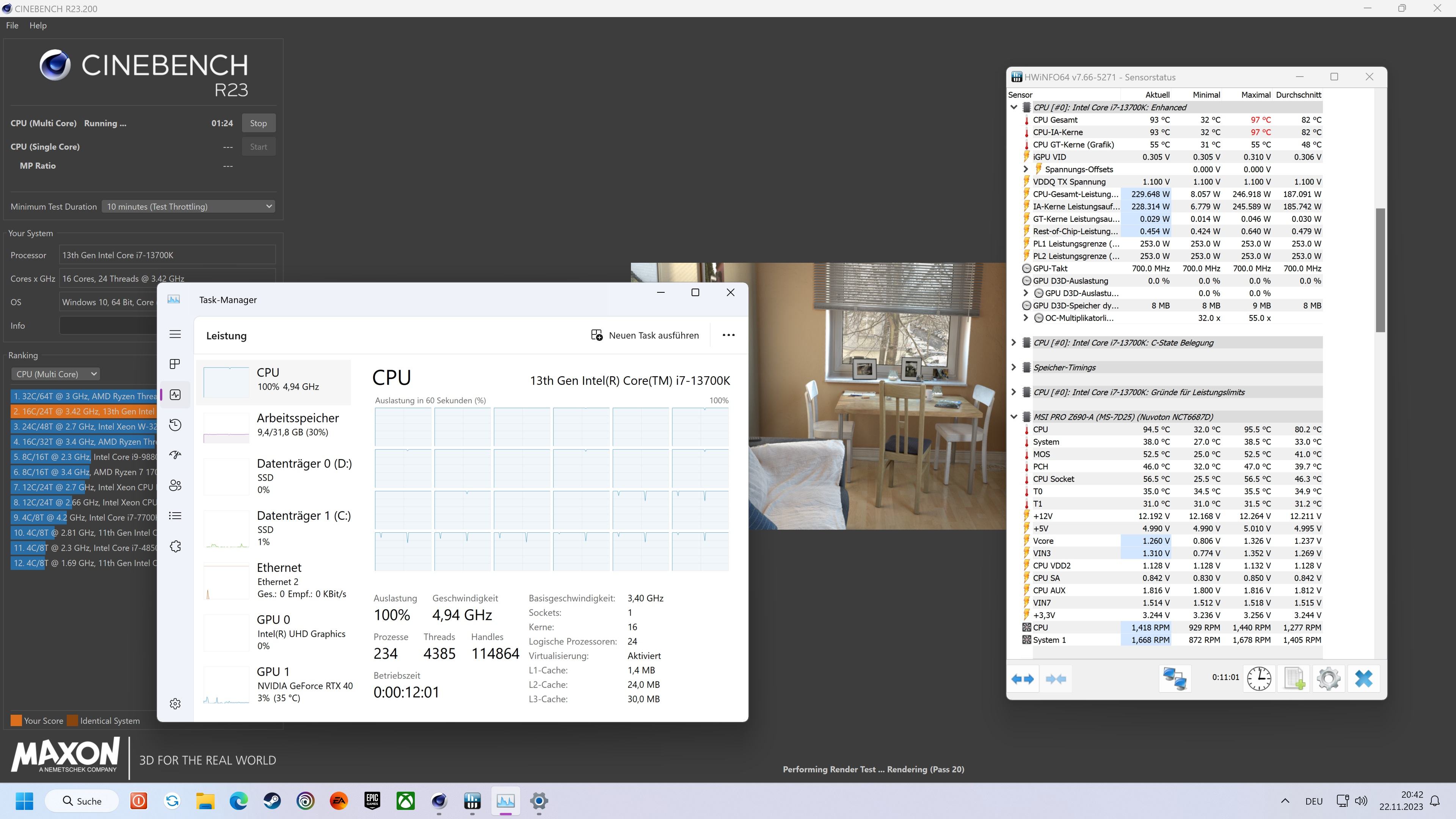Select Arbeitsspeicher in the performance list
This screenshot has width=1456, height=819.
point(273,428)
